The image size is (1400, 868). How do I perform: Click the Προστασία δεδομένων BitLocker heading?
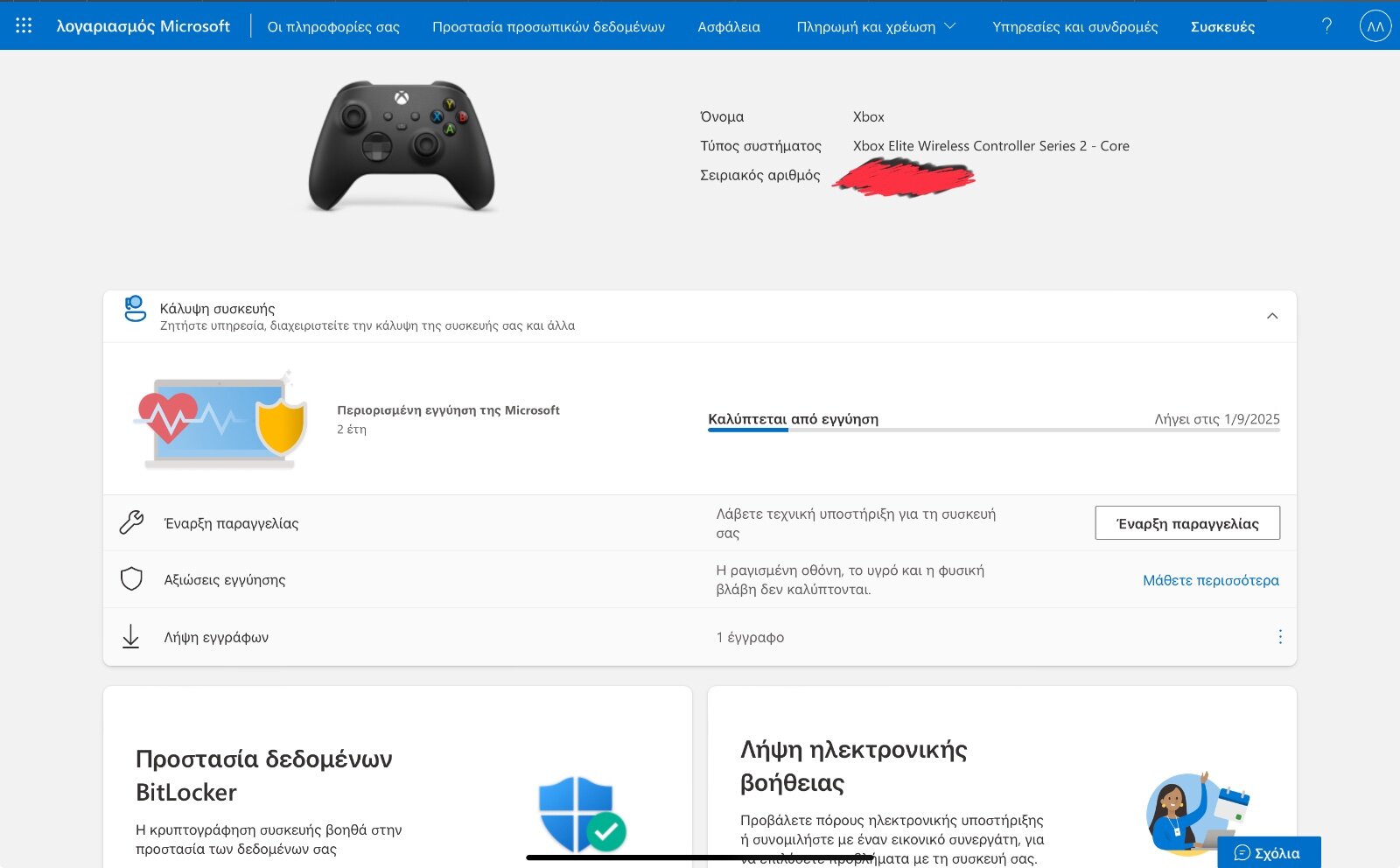tap(264, 775)
